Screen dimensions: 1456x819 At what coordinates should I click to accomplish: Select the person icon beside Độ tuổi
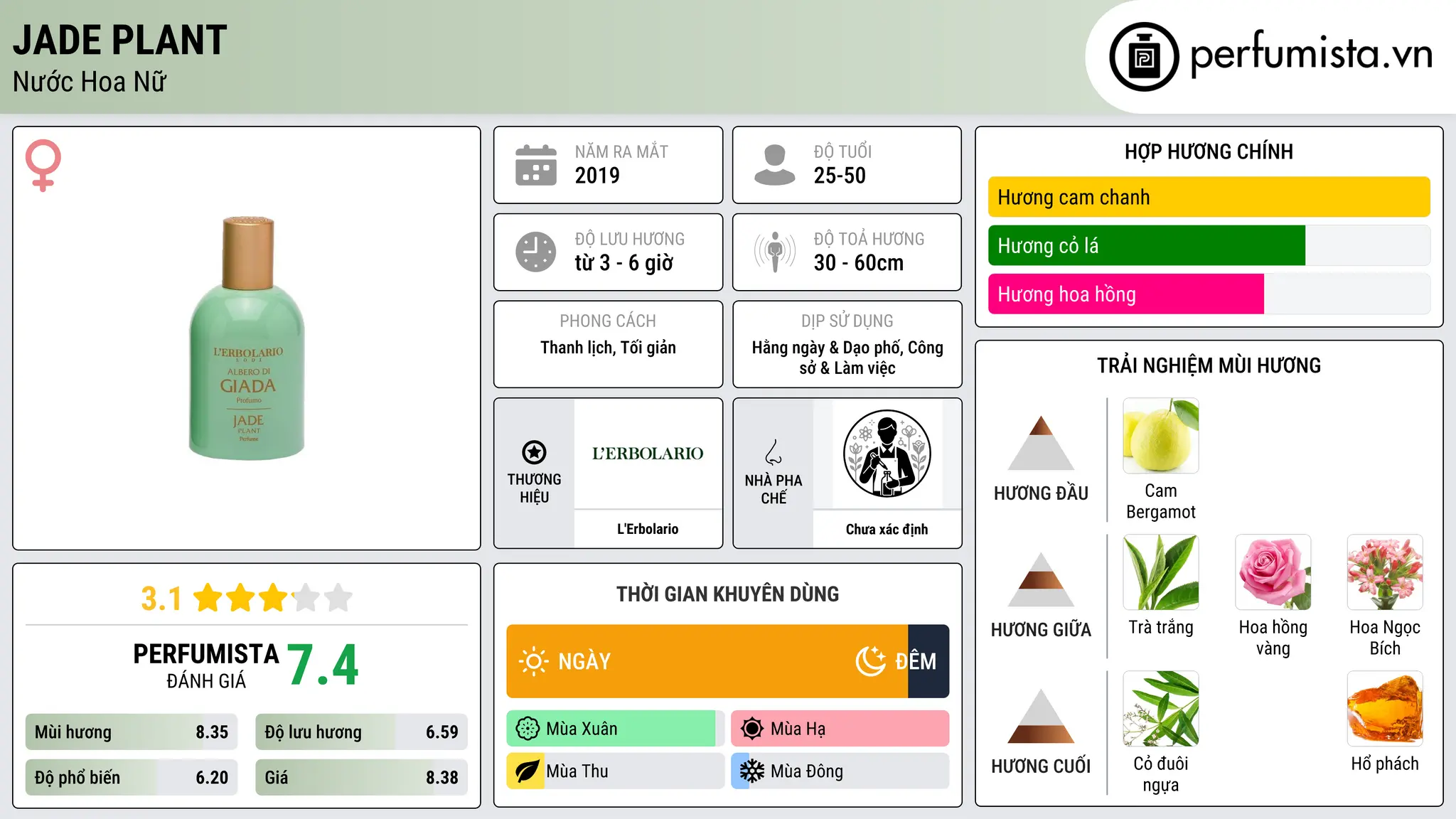[x=774, y=165]
